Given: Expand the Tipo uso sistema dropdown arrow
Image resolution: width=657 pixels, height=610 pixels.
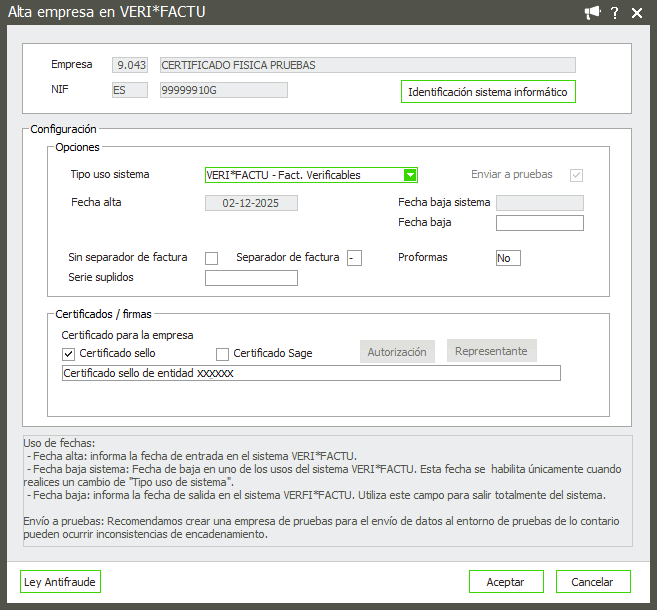Looking at the screenshot, I should coord(410,175).
